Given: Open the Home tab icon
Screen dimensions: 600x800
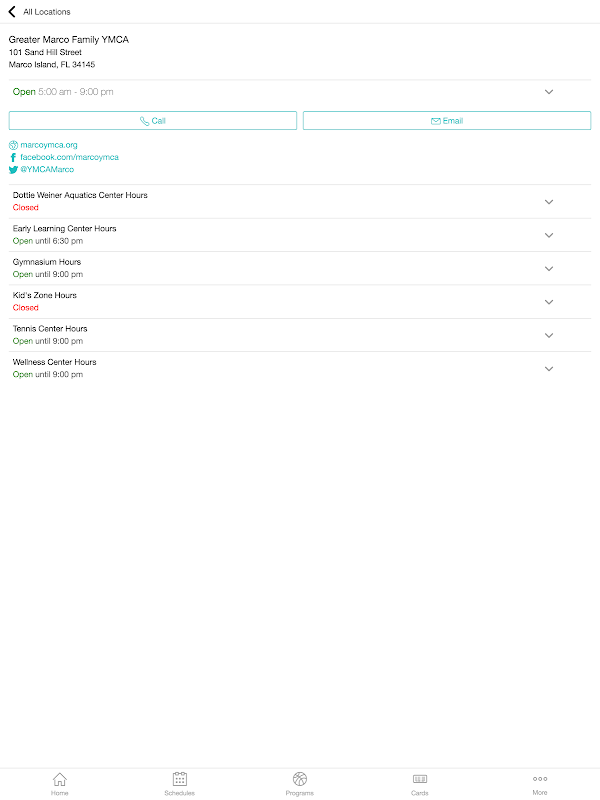Looking at the screenshot, I should coord(60,779).
